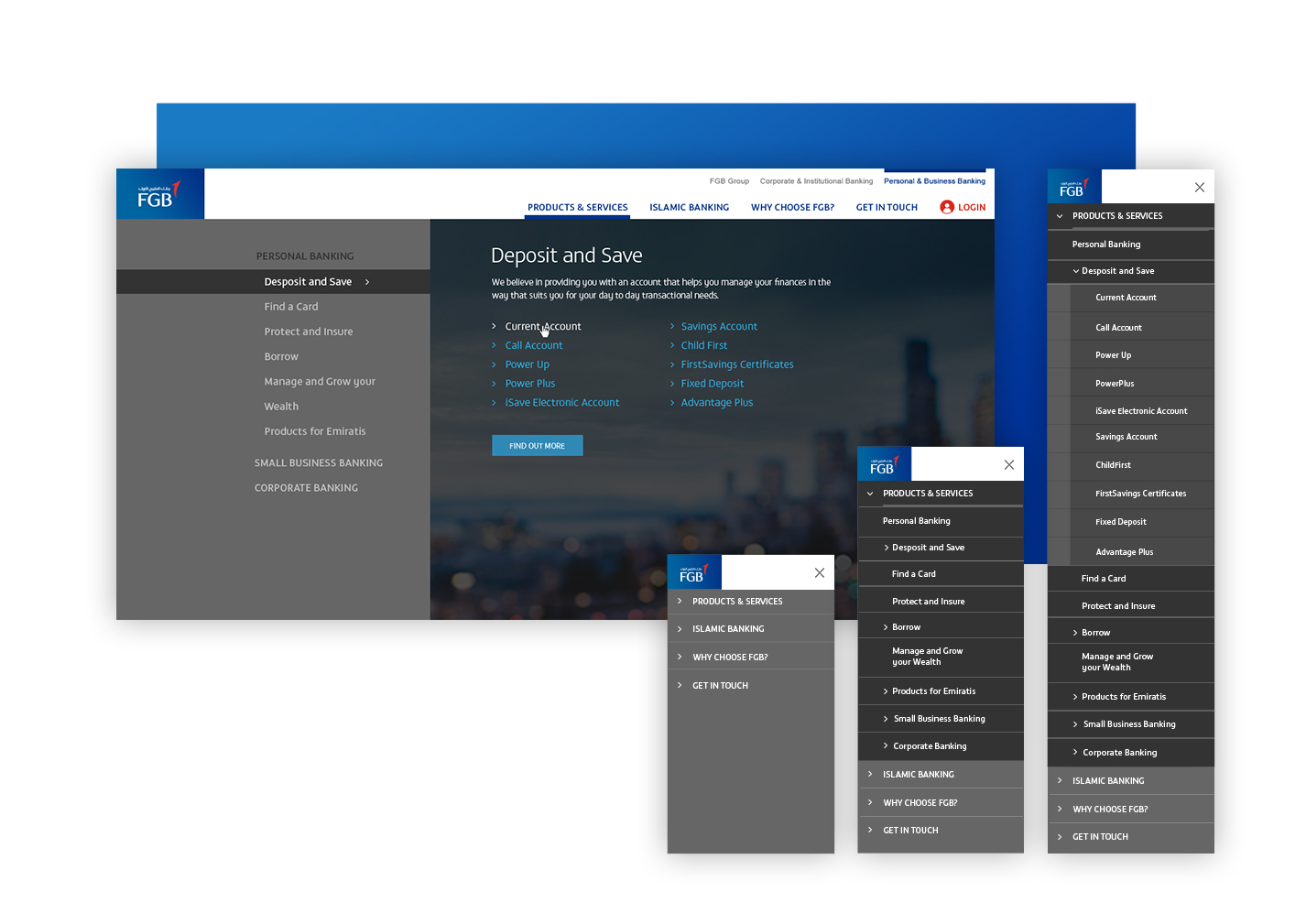Switch to Personal & Business Banking tab

click(x=934, y=181)
